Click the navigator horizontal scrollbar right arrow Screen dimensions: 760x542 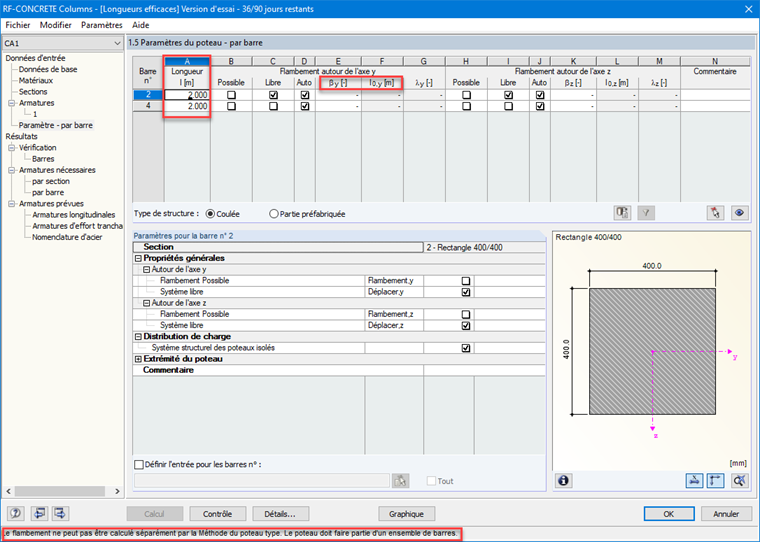tap(117, 491)
